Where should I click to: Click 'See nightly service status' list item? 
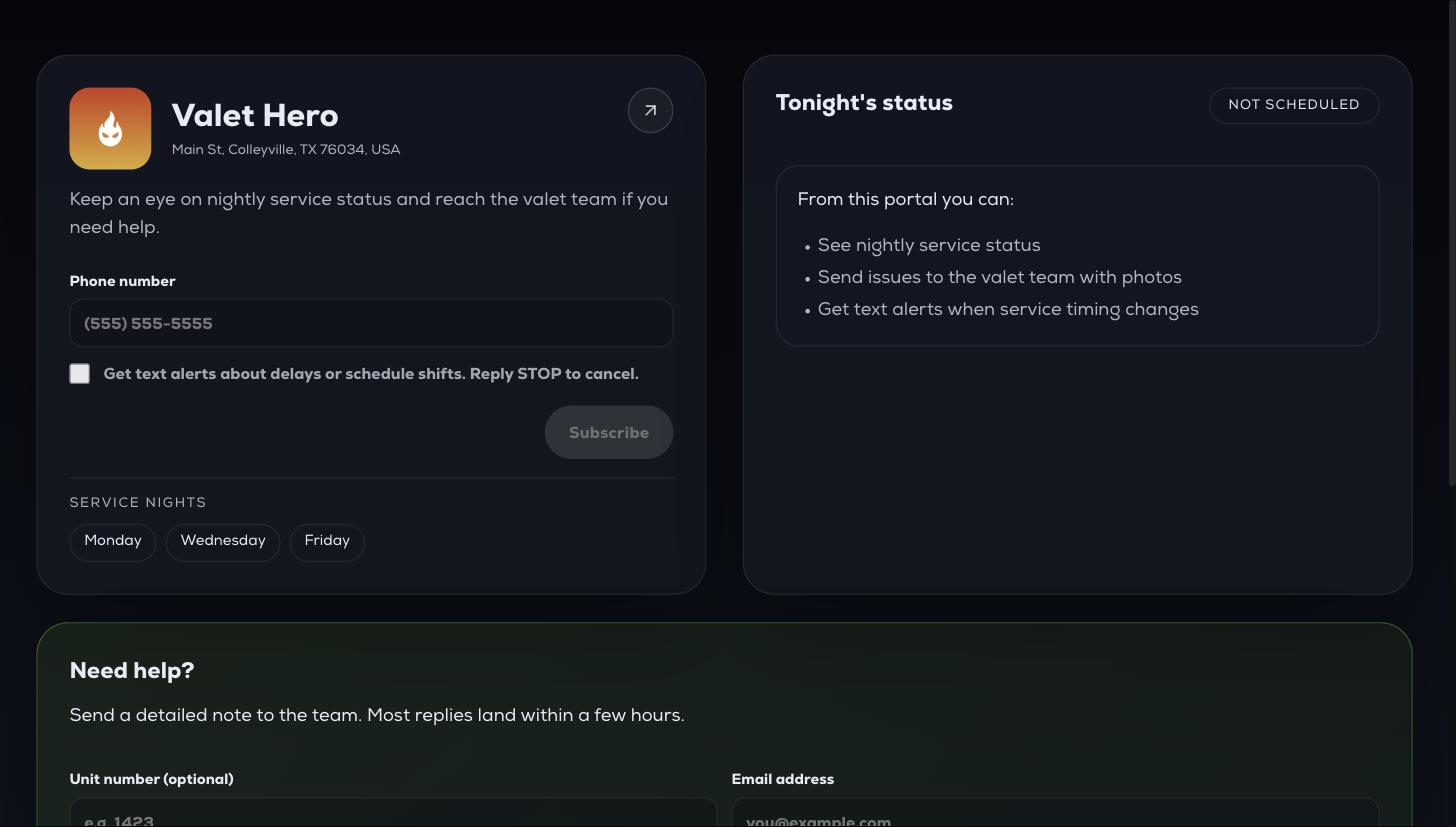[x=929, y=246]
